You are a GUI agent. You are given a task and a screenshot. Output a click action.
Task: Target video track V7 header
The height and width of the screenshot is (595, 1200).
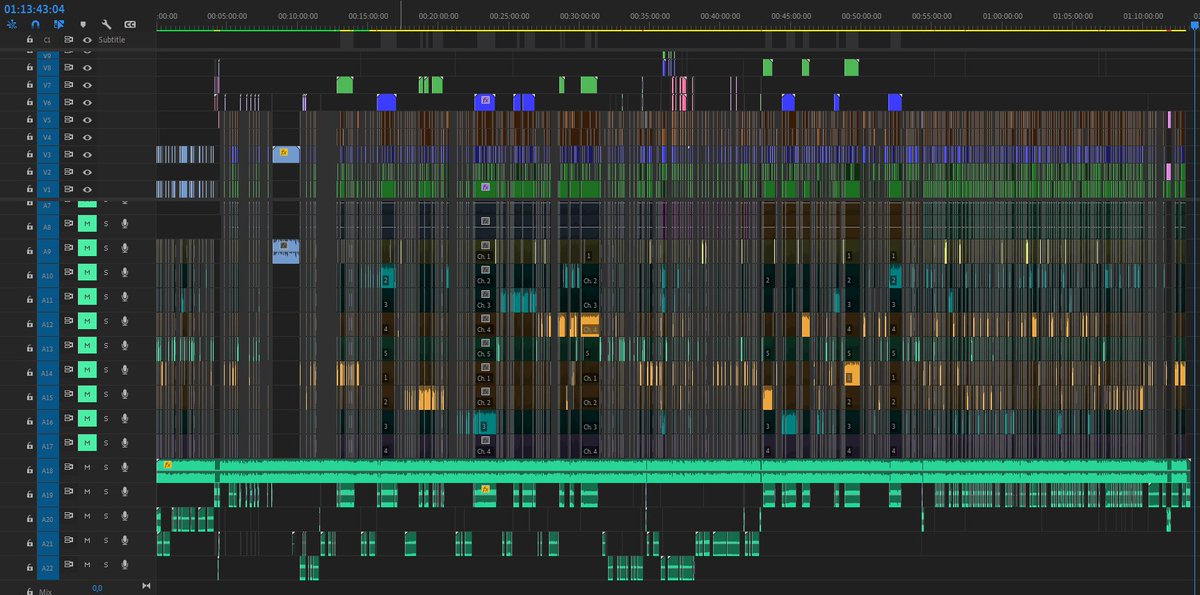[47, 85]
